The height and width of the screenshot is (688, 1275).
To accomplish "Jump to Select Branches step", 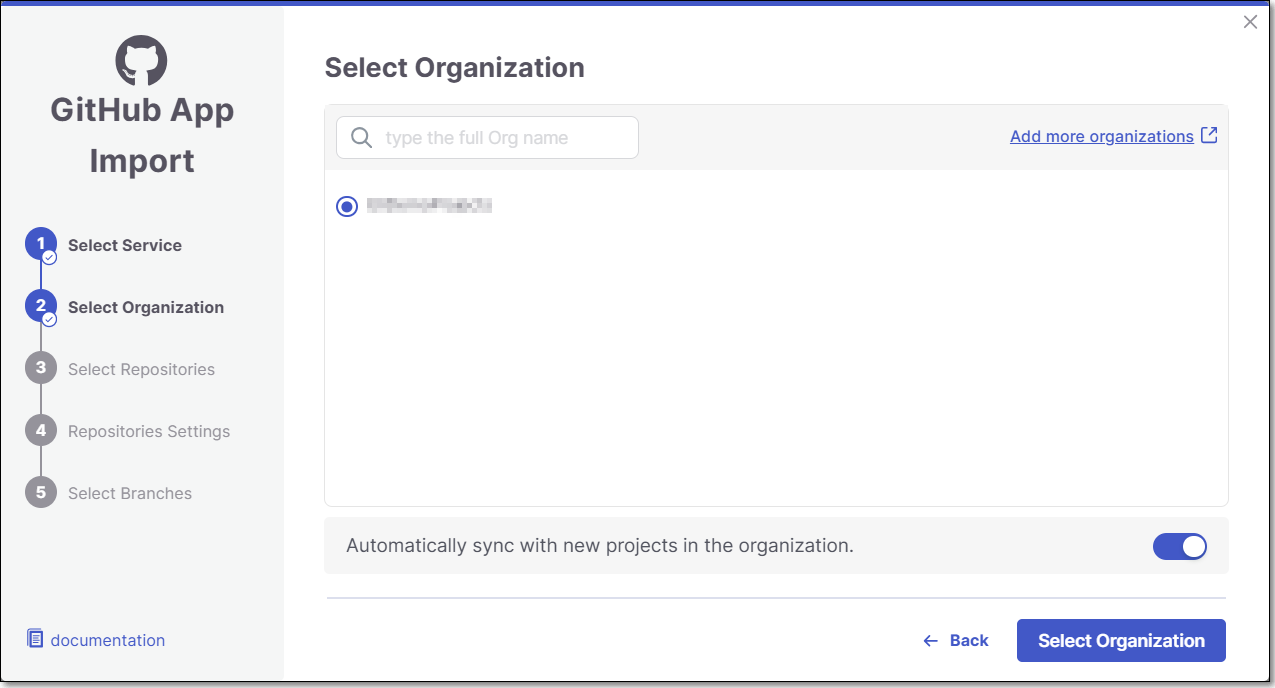I will pyautogui.click(x=130, y=493).
